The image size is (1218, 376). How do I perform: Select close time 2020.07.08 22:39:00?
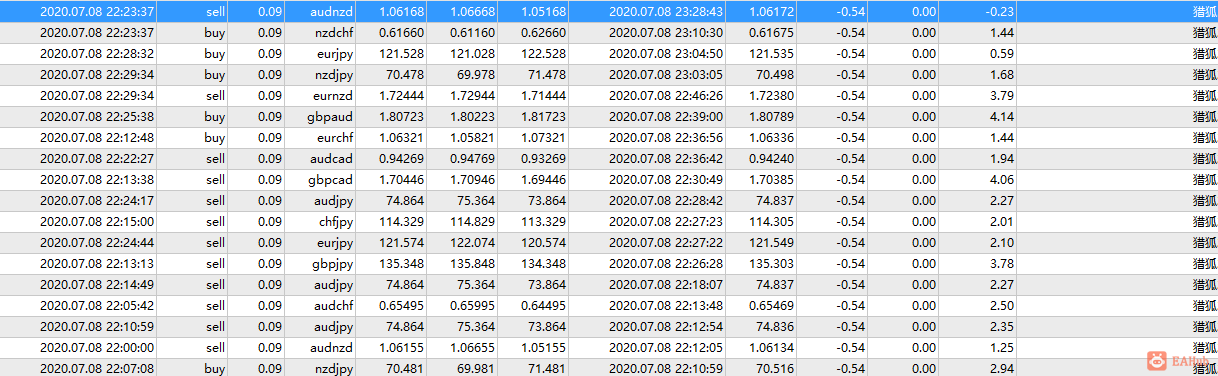[666, 117]
